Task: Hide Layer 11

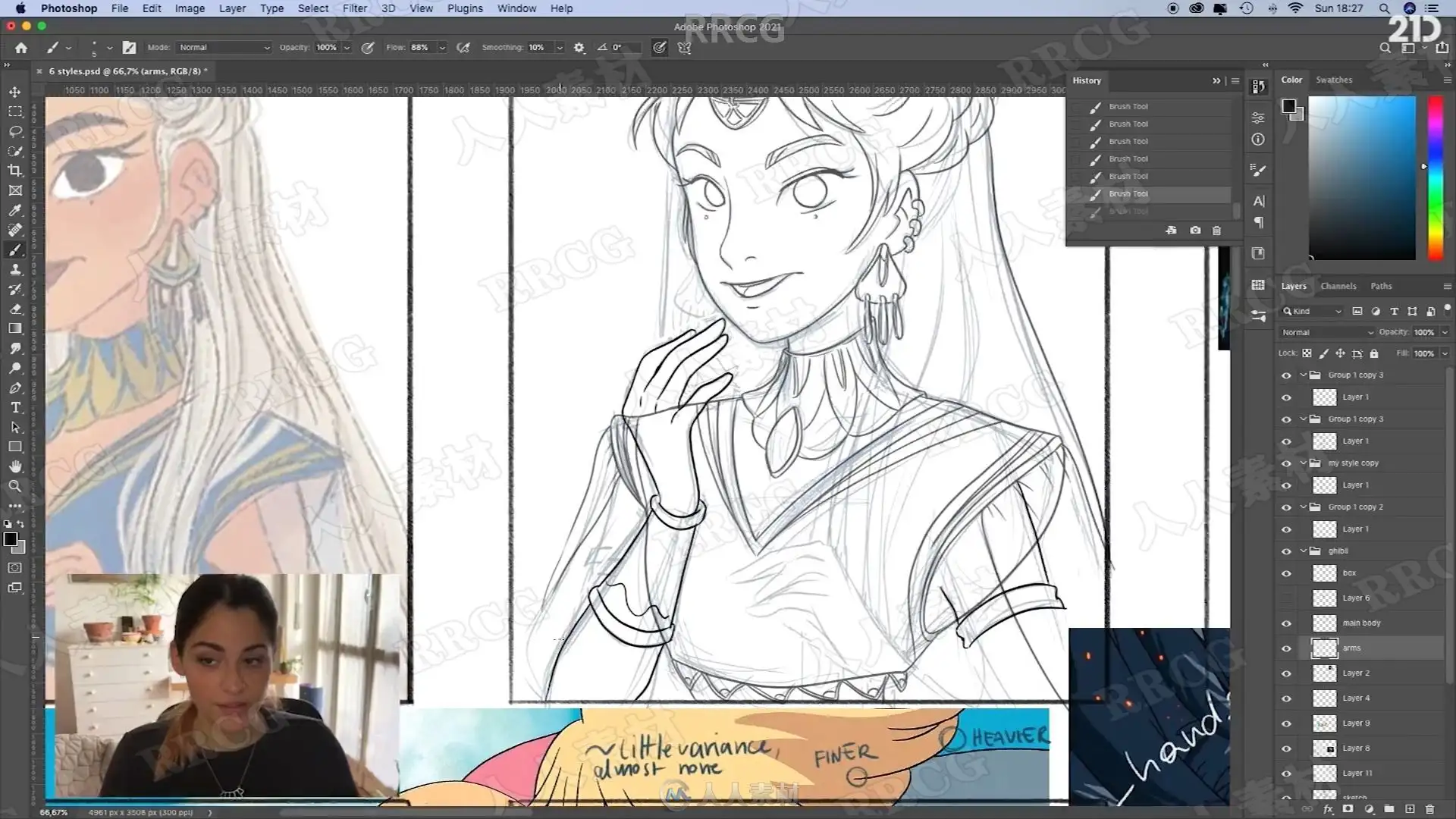Action: 1286,773
